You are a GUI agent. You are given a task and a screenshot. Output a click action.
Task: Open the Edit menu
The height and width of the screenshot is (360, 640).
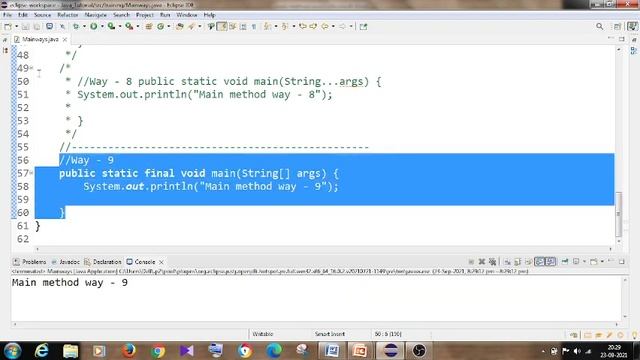tap(23, 15)
